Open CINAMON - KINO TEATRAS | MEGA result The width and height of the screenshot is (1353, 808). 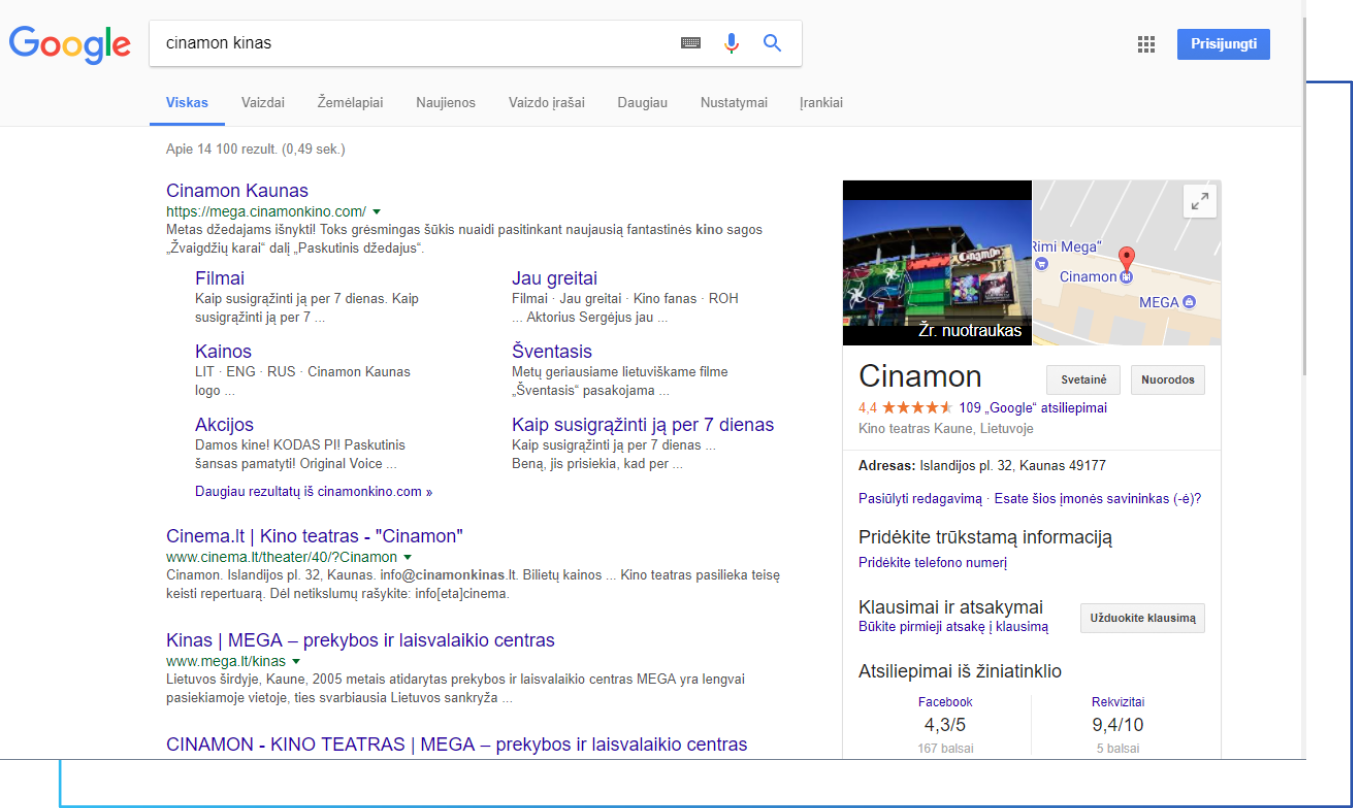pyautogui.click(x=457, y=744)
